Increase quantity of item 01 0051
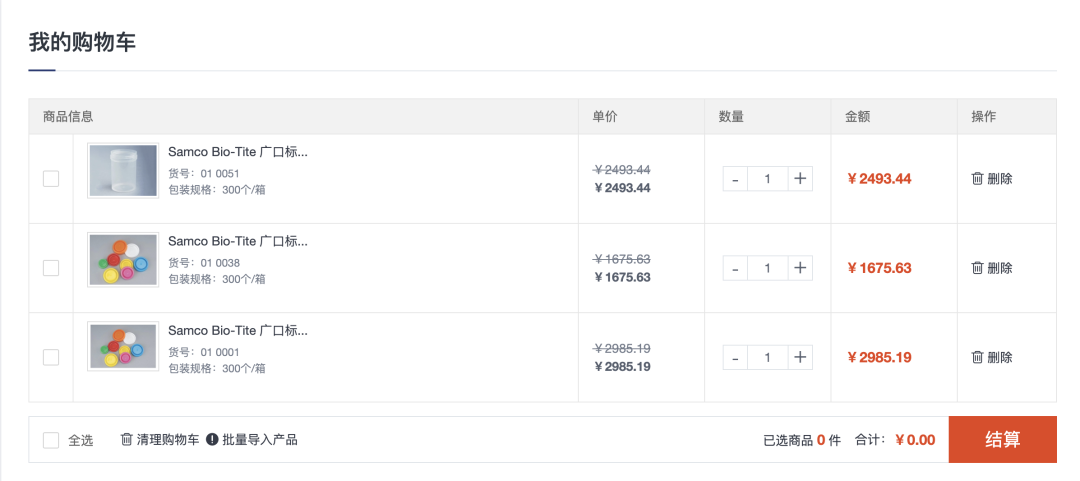1080x481 pixels. (x=800, y=179)
